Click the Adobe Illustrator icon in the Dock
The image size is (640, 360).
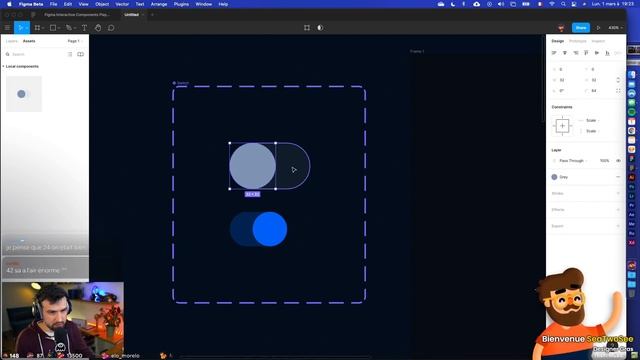coord(632,177)
